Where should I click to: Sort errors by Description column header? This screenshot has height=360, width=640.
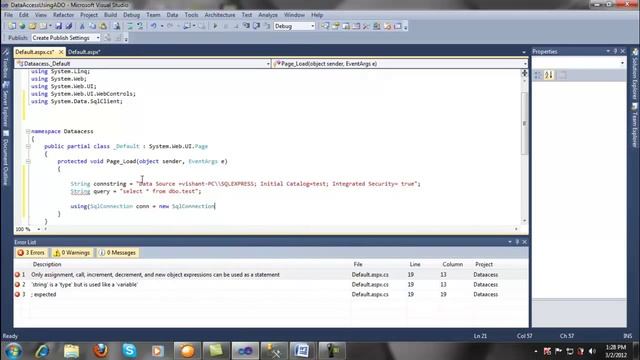click(47, 264)
